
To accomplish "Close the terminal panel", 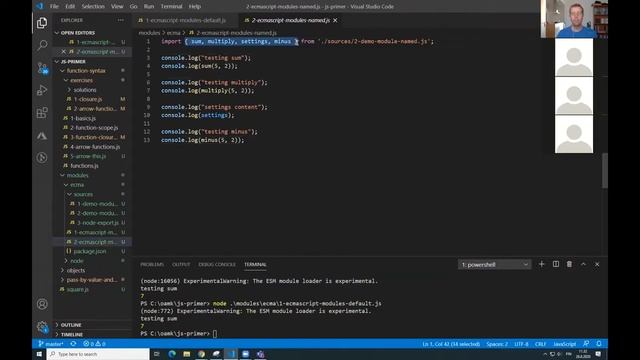I will [597, 264].
